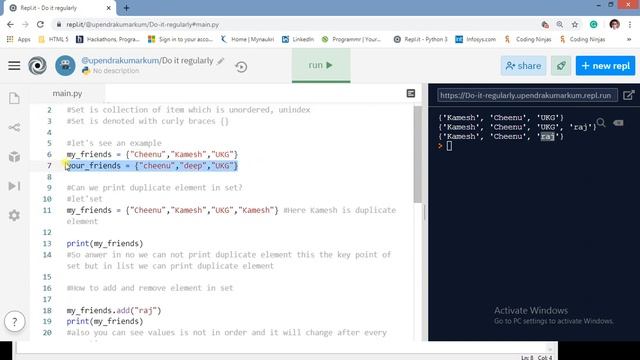The height and width of the screenshot is (360, 640).
Task: Search console output magnifier icon
Action: pos(601,122)
